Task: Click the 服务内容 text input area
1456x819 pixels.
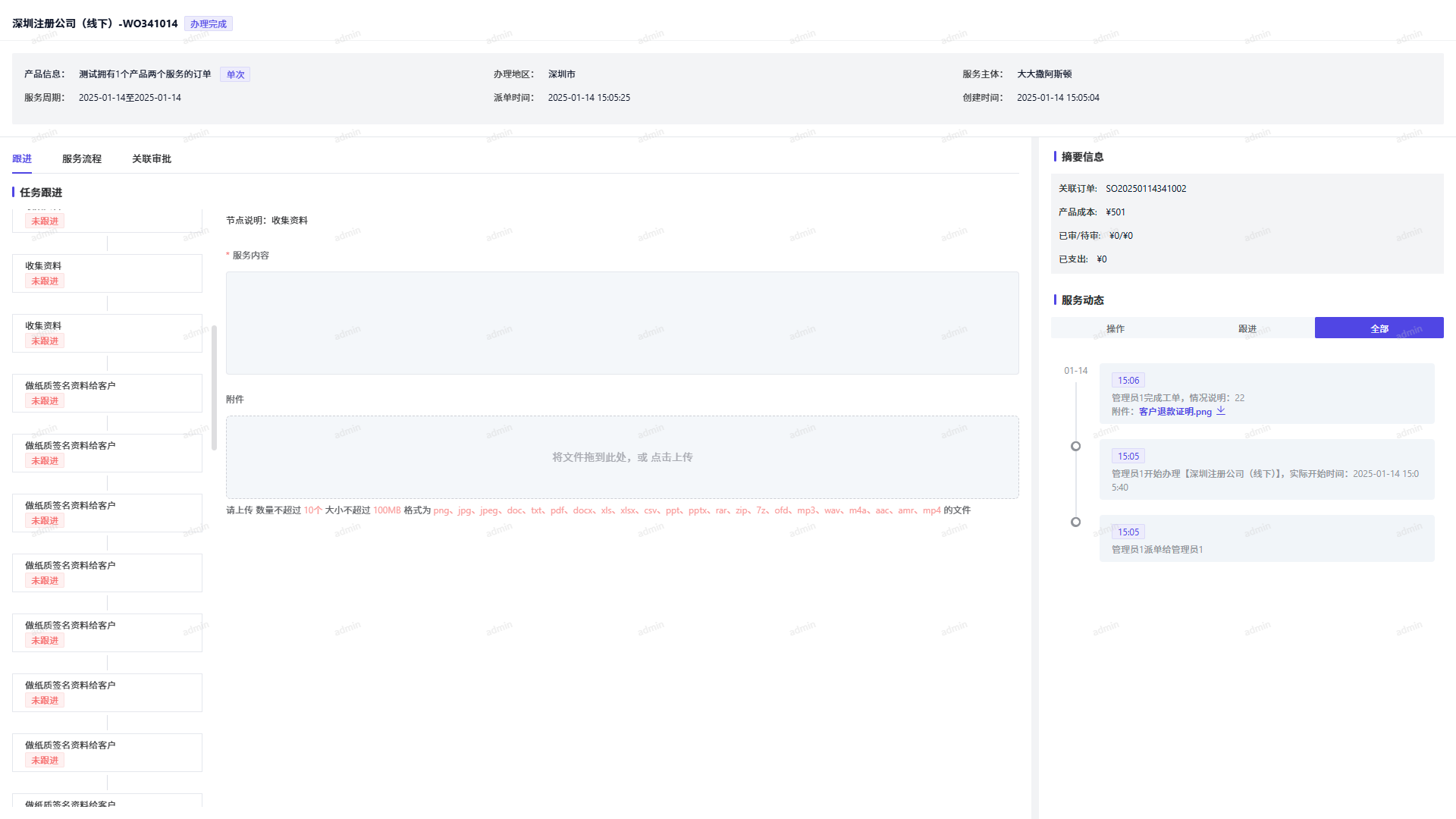Action: click(622, 323)
